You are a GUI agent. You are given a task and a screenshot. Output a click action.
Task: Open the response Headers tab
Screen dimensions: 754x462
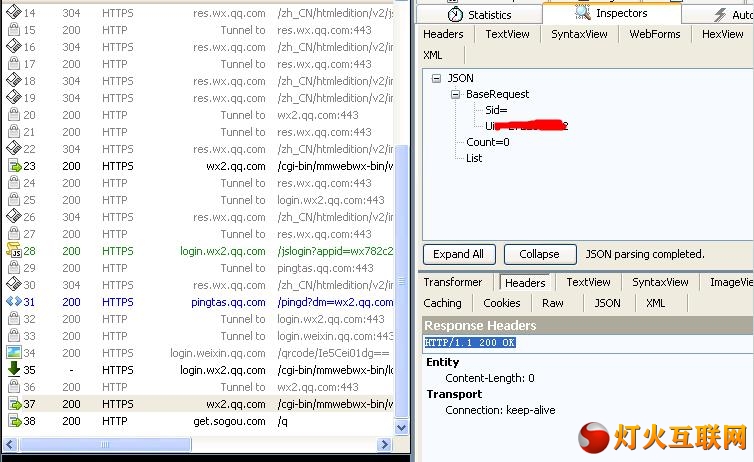pyautogui.click(x=525, y=283)
